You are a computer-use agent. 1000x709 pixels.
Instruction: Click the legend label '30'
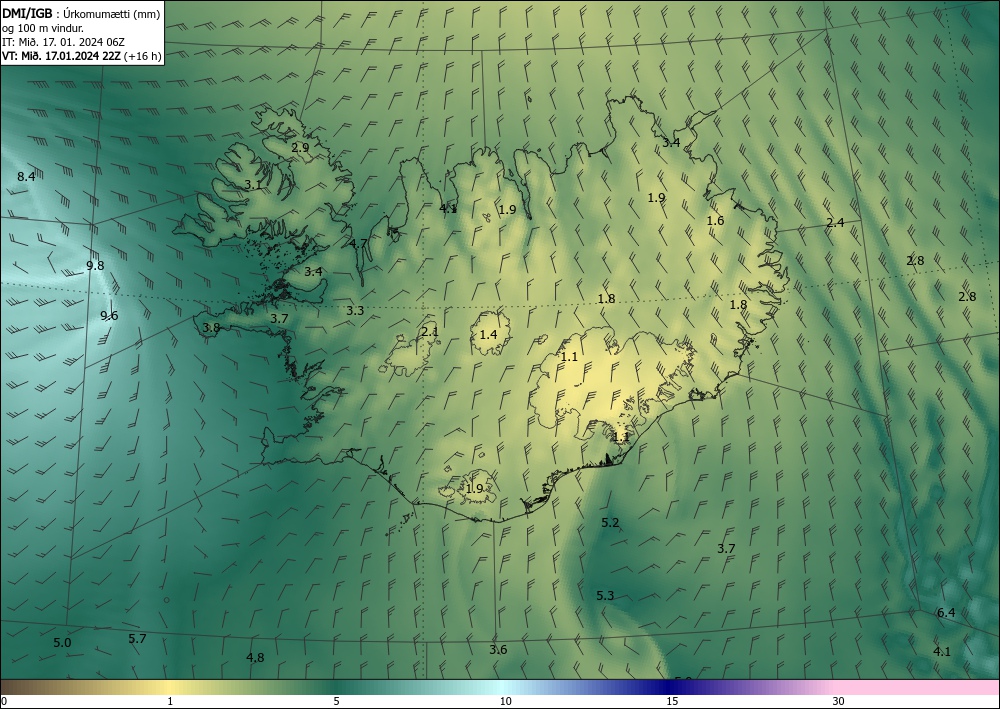[x=839, y=702]
